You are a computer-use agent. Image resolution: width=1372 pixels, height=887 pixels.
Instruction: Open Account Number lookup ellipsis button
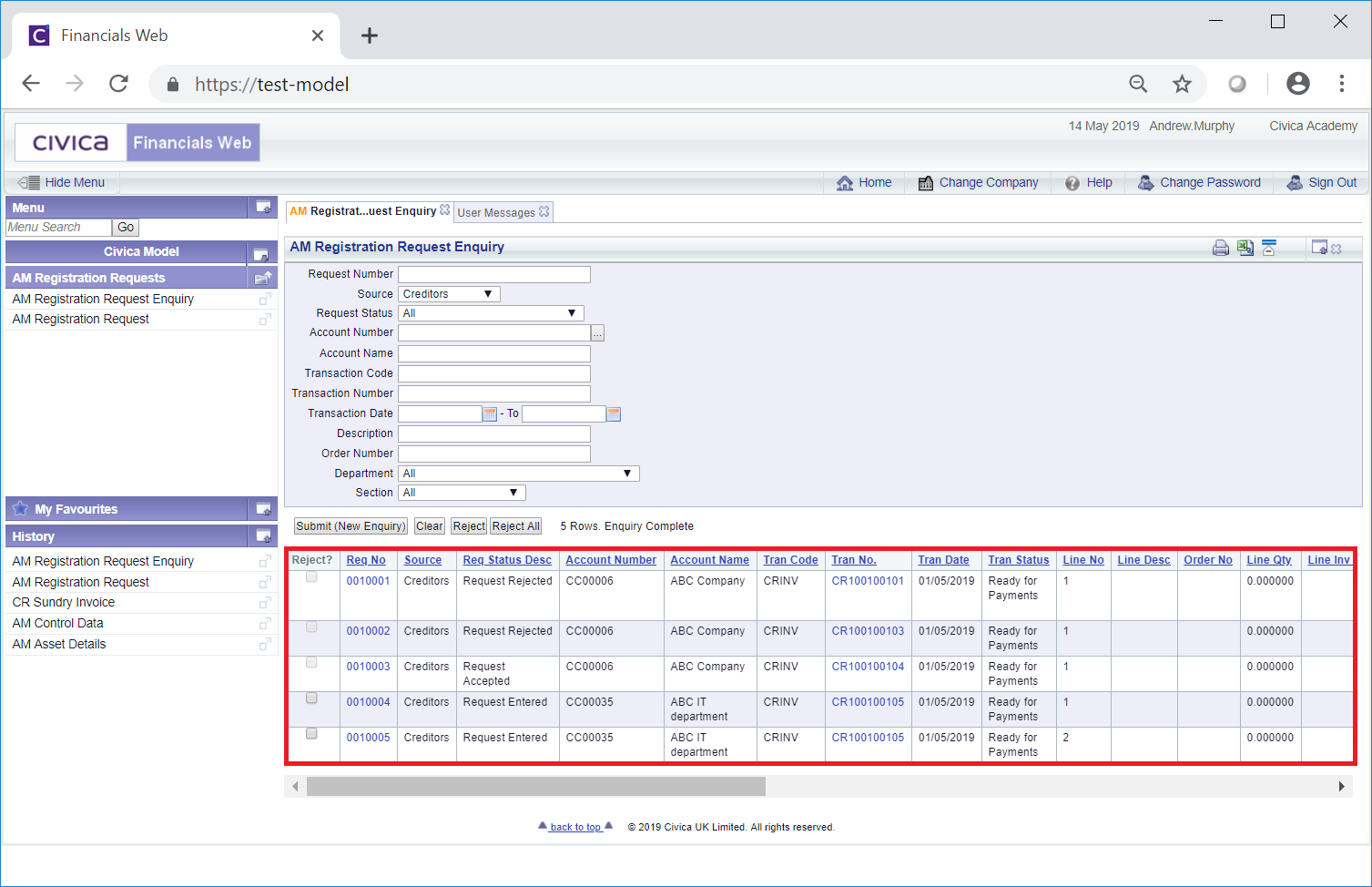(x=597, y=333)
